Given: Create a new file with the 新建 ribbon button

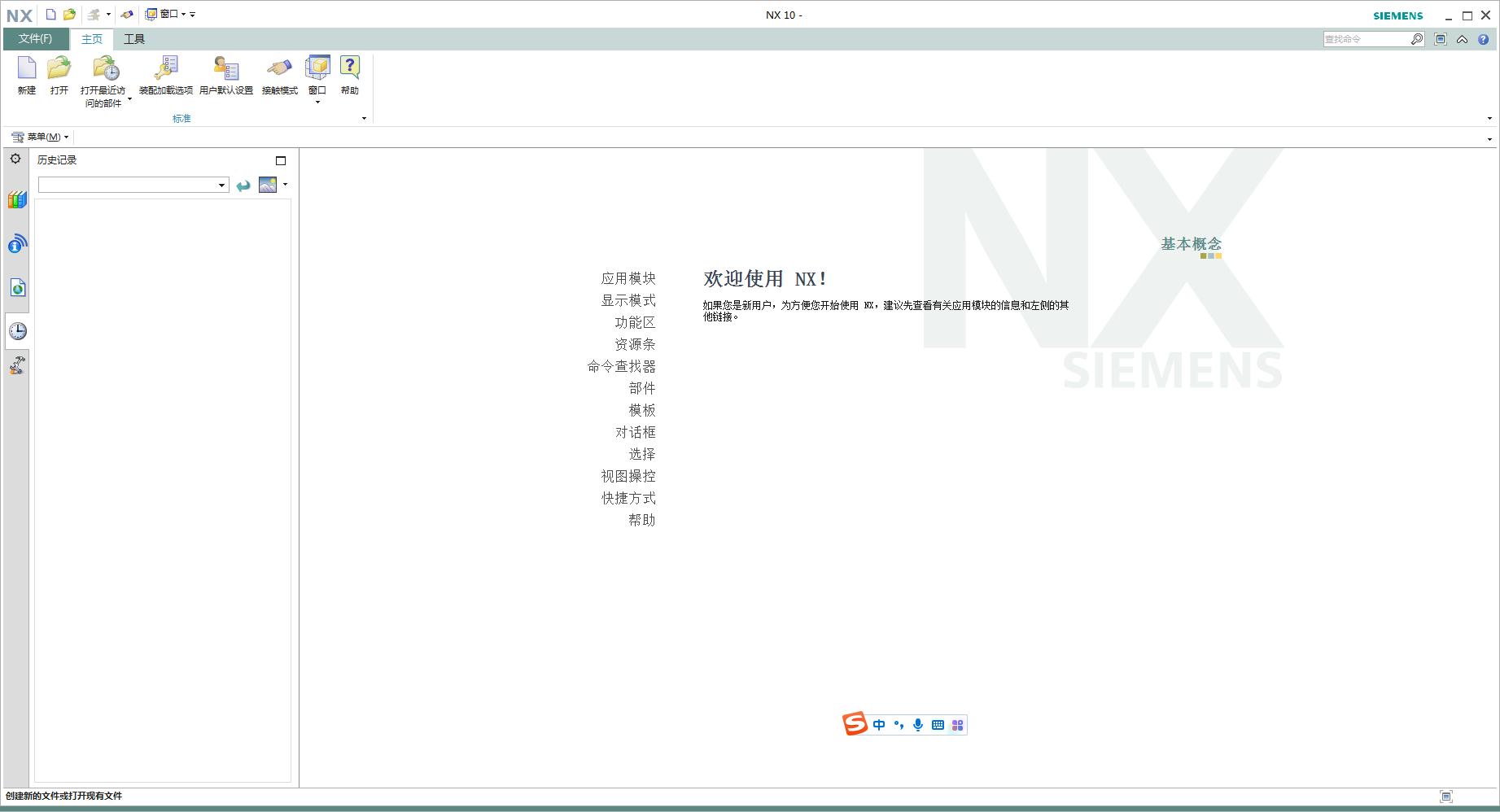Looking at the screenshot, I should tap(27, 76).
